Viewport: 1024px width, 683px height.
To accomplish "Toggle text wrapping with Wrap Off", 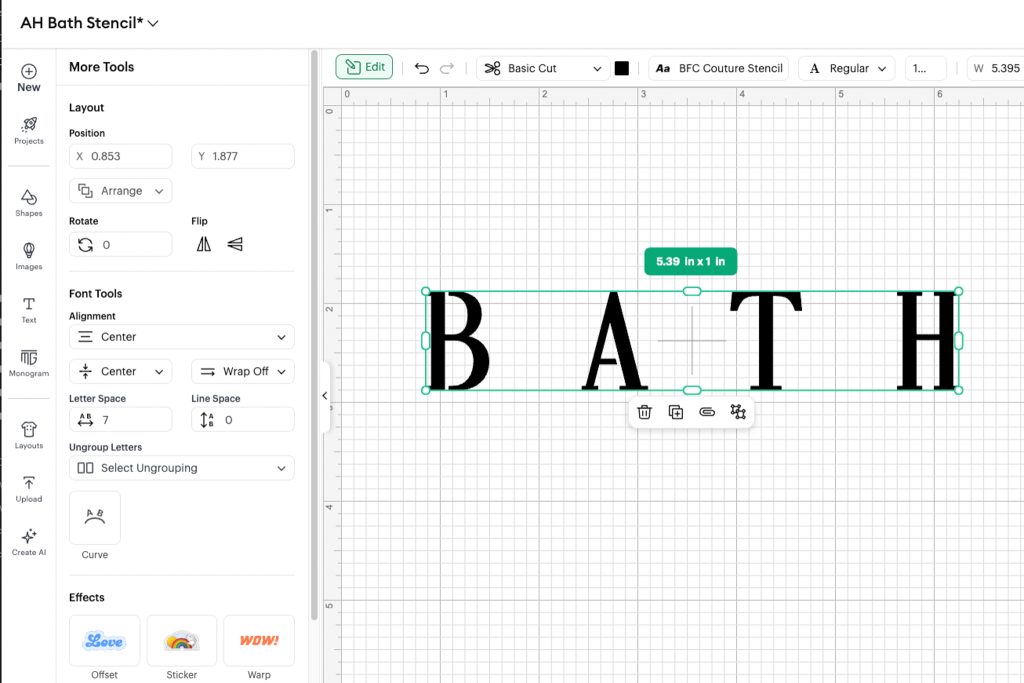I will point(242,371).
